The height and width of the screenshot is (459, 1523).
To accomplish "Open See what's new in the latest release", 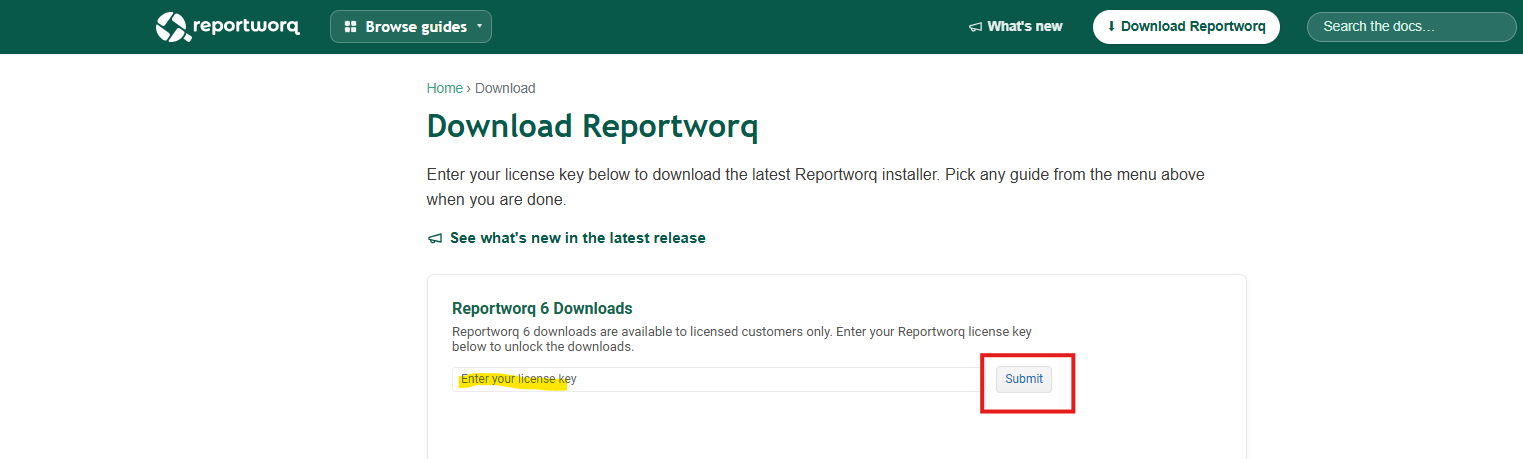I will pos(566,238).
